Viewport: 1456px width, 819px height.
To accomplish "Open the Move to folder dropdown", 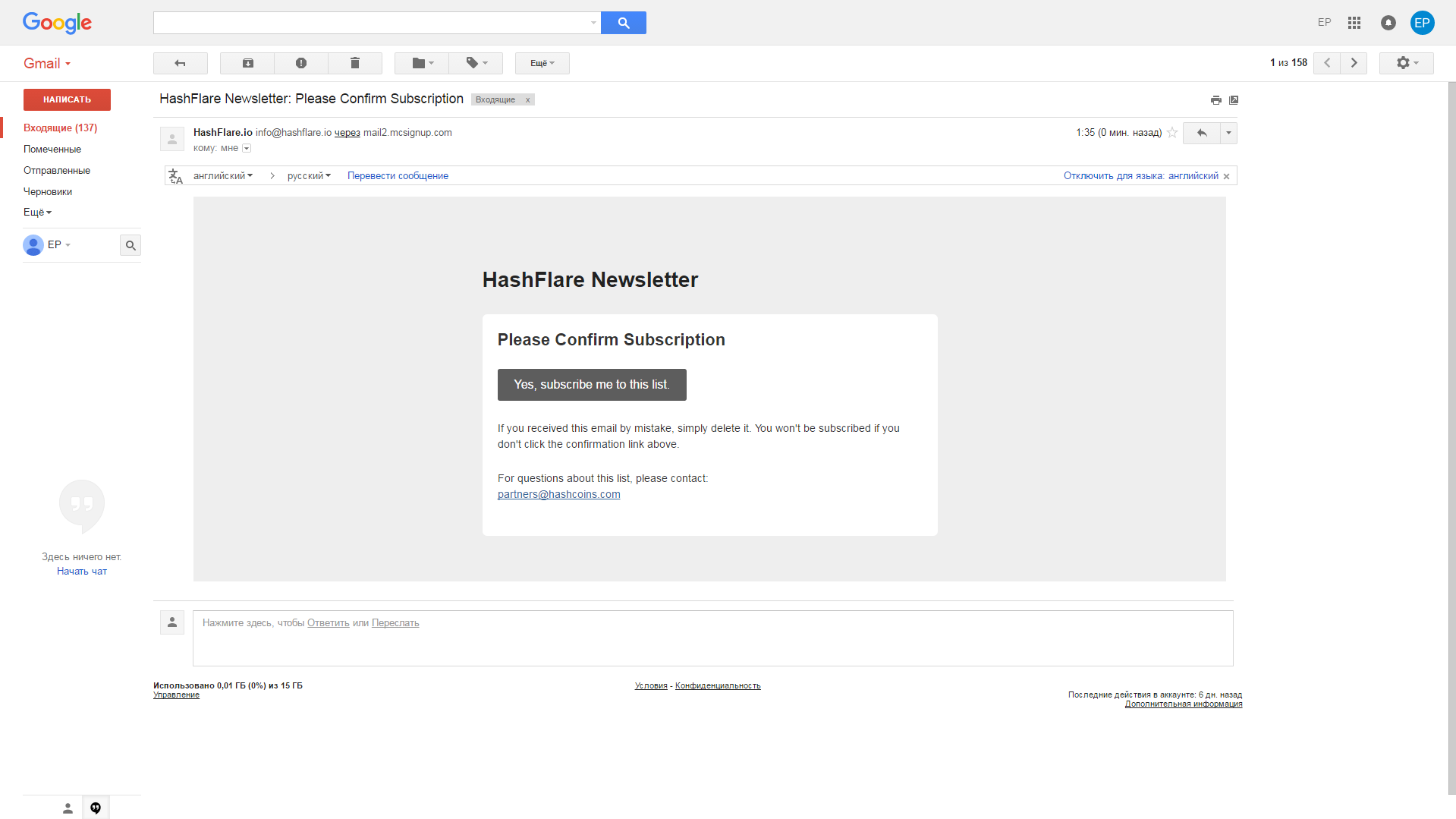I will click(x=422, y=63).
